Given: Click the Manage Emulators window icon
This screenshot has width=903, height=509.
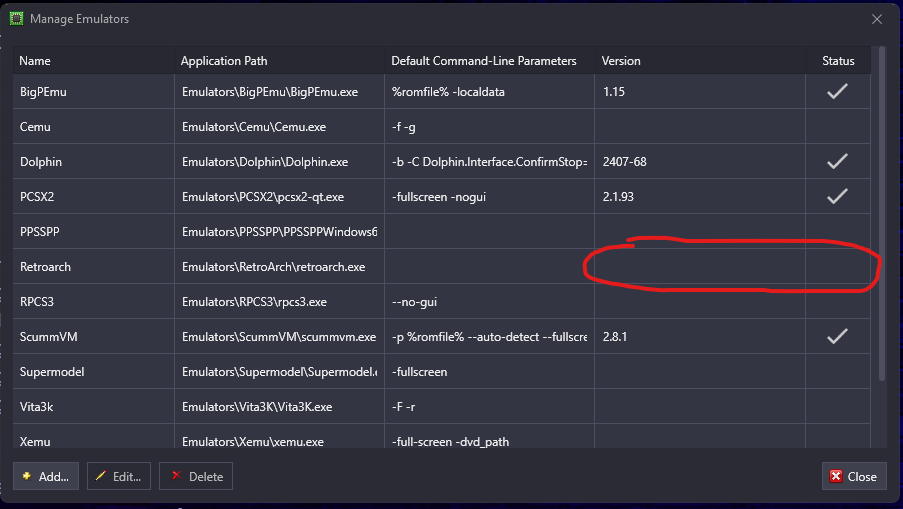Looking at the screenshot, I should point(16,18).
